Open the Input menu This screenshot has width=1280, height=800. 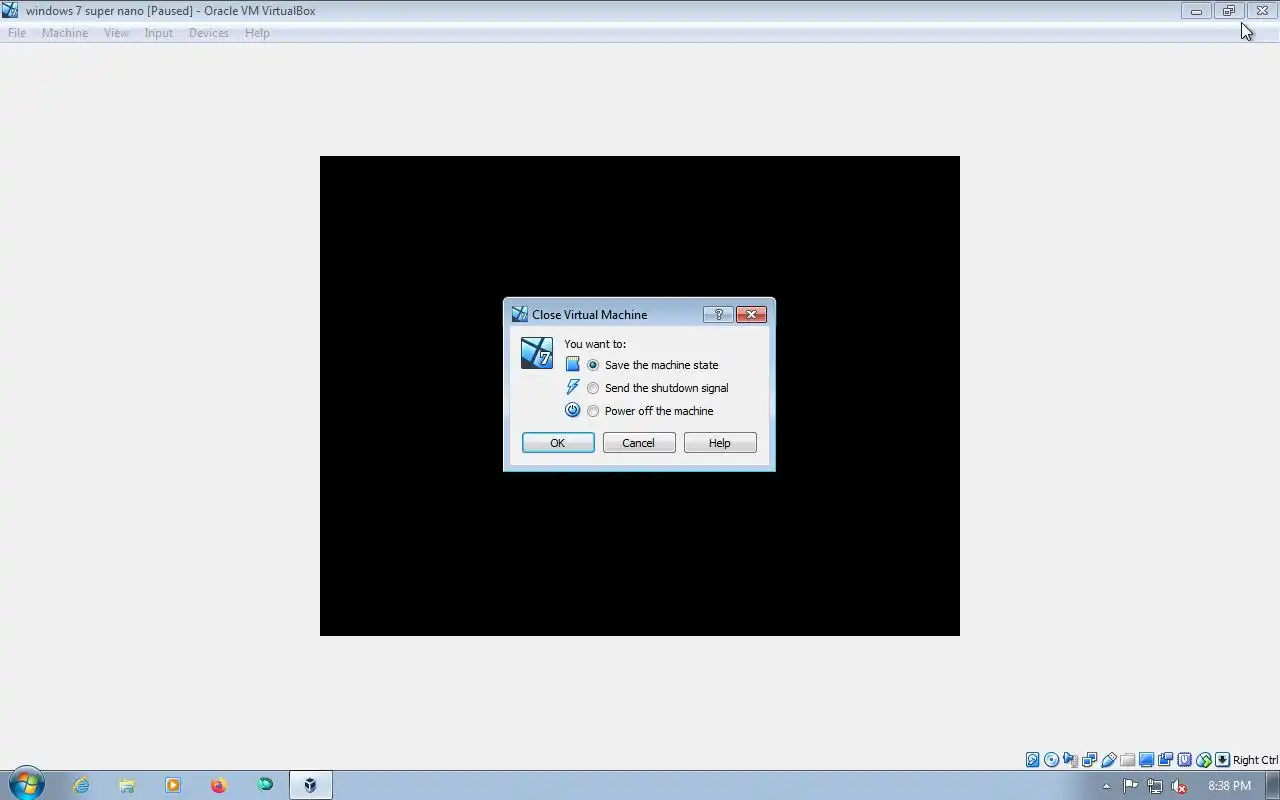coord(158,33)
